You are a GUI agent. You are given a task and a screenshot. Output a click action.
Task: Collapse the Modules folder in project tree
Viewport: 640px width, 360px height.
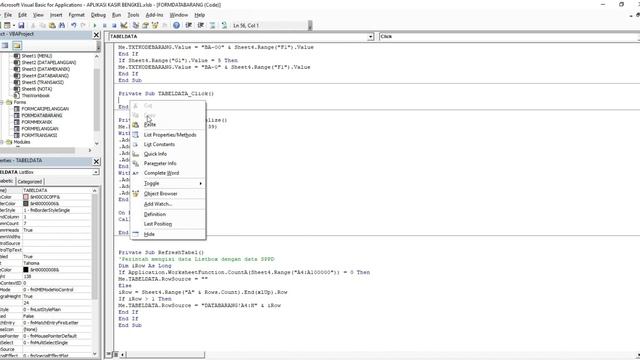[2, 142]
